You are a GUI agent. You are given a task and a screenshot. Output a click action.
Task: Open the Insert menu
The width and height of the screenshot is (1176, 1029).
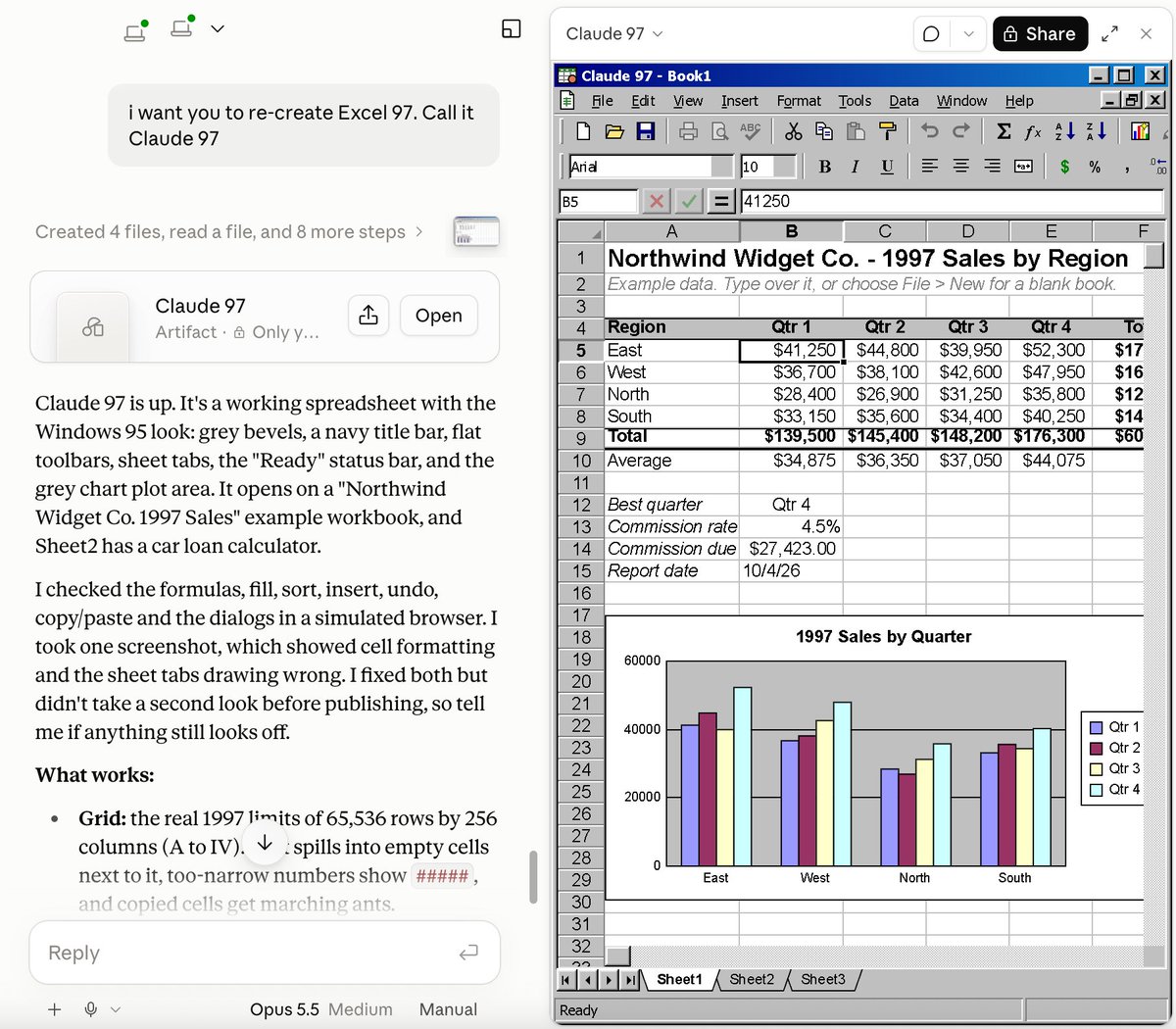click(x=739, y=101)
